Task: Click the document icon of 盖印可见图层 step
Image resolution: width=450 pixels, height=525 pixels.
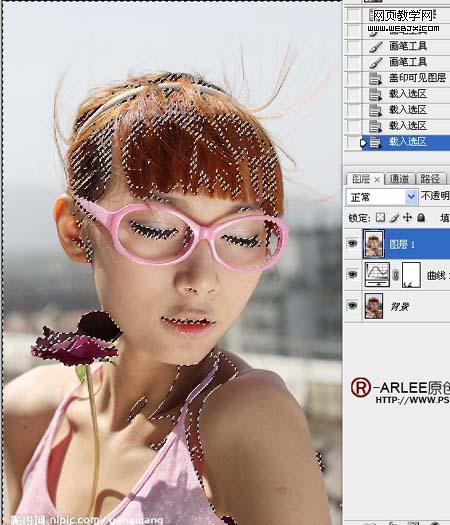Action: (375, 79)
